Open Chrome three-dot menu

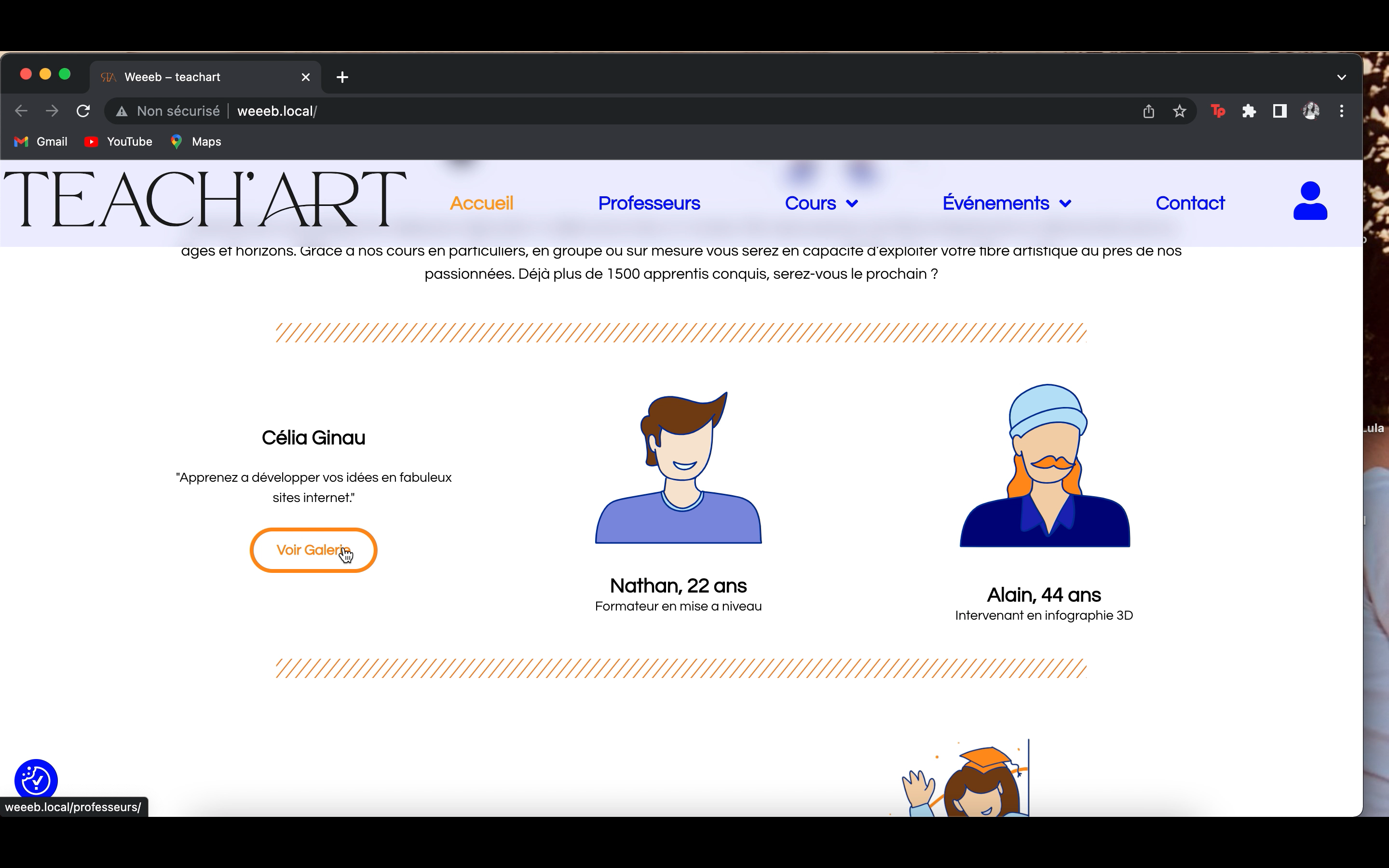tap(1341, 111)
